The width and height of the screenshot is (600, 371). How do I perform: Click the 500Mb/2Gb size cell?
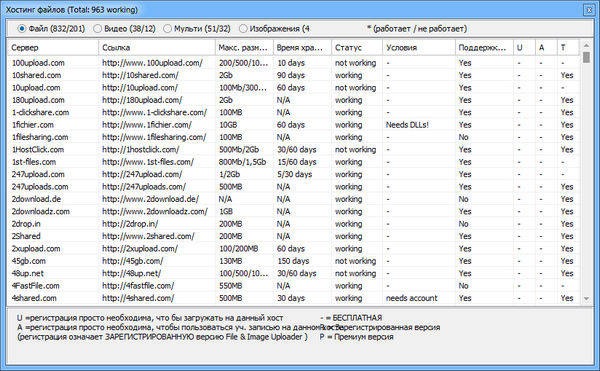[239, 150]
